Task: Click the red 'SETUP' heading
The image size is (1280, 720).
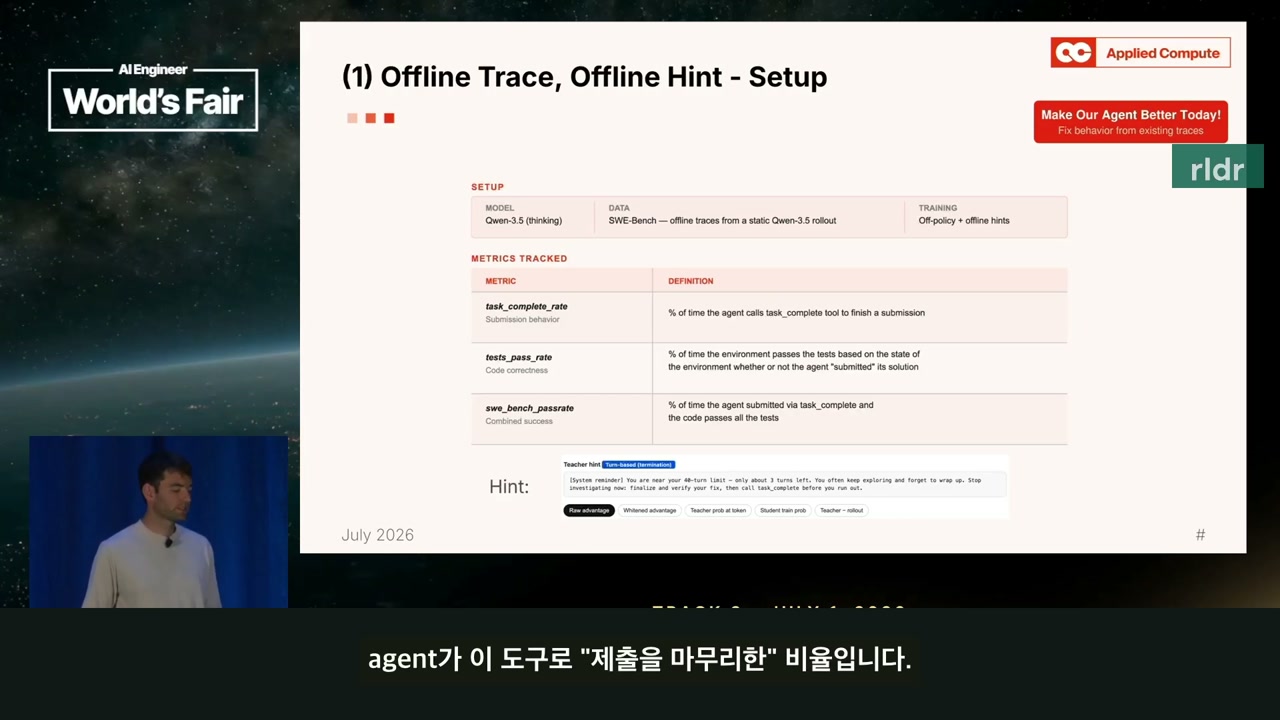Action: 488,187
